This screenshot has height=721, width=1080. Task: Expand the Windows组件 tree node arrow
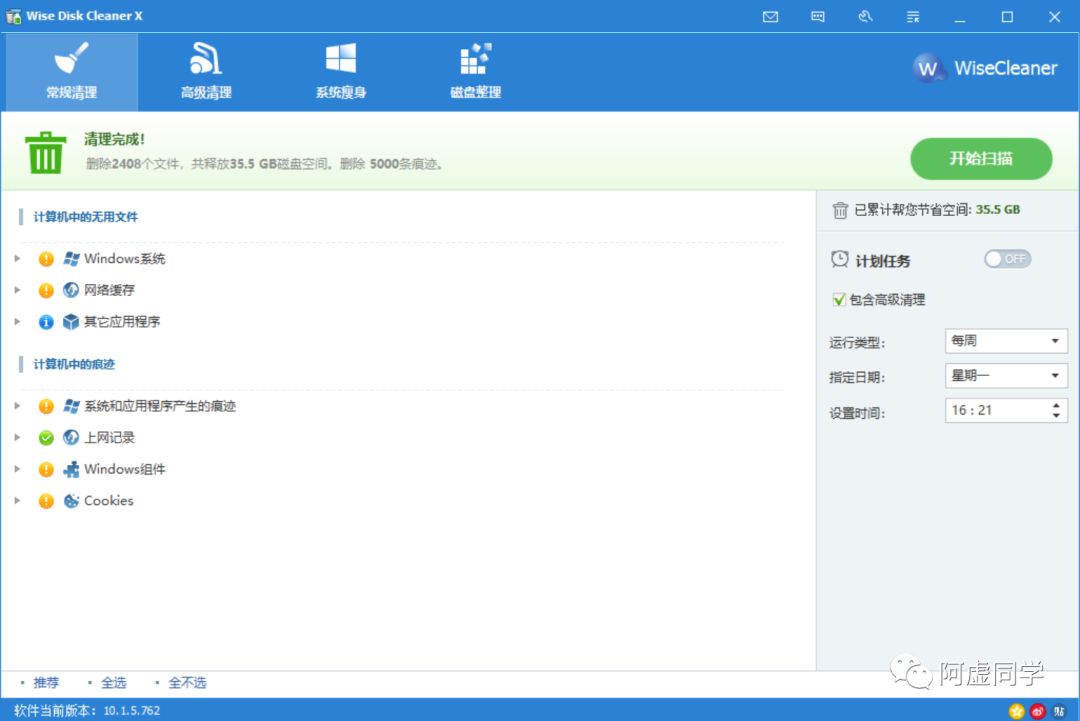pos(17,470)
